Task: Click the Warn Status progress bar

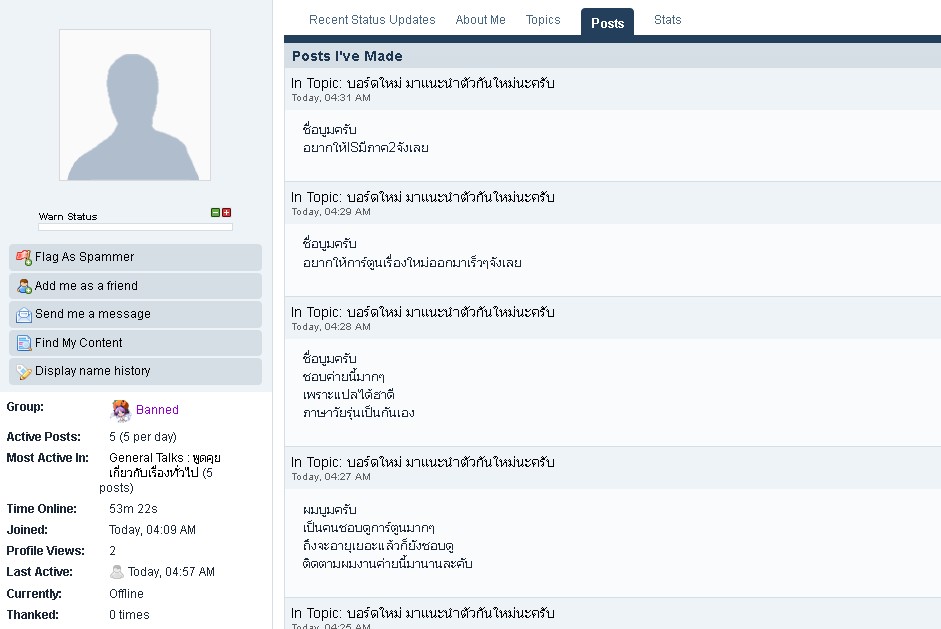Action: 135,227
